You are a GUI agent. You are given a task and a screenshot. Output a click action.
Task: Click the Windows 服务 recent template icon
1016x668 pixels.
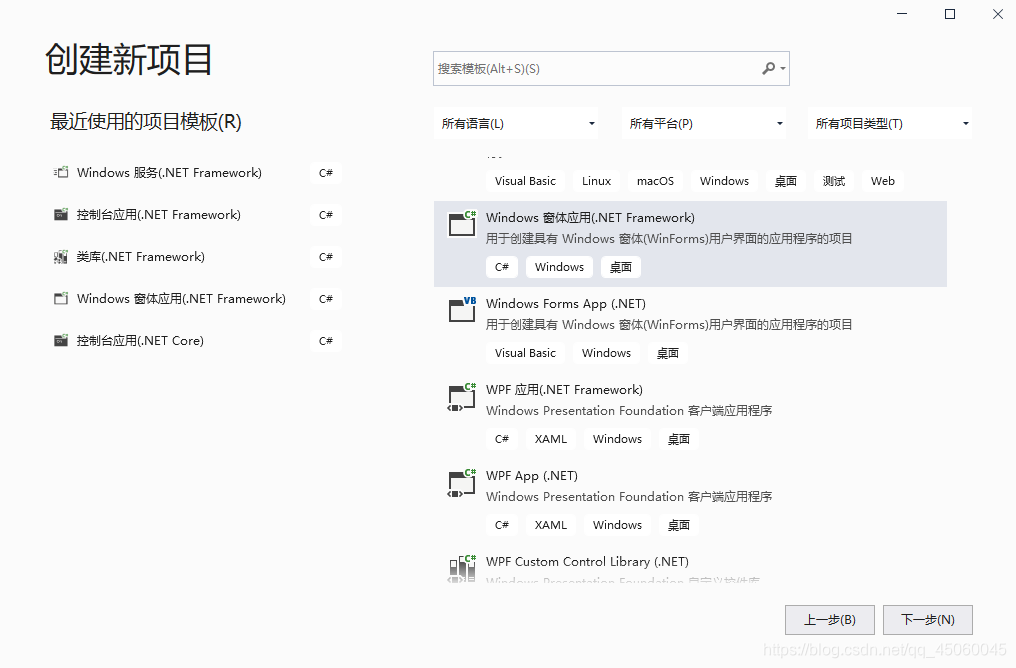click(61, 172)
